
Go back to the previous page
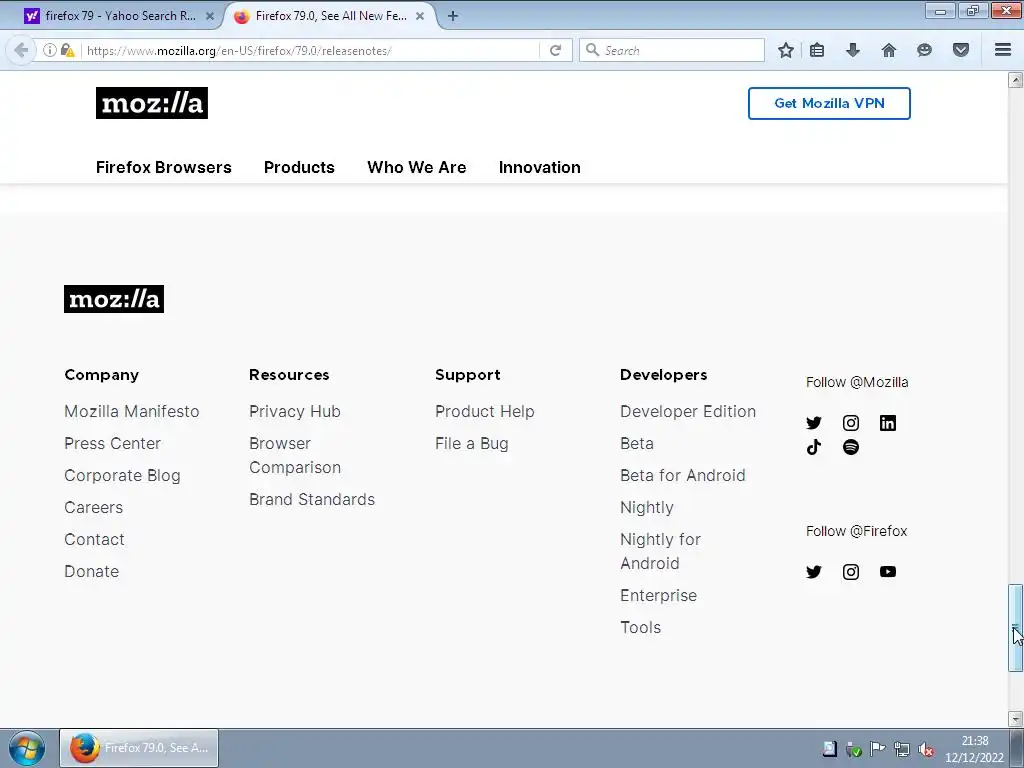click(x=21, y=50)
